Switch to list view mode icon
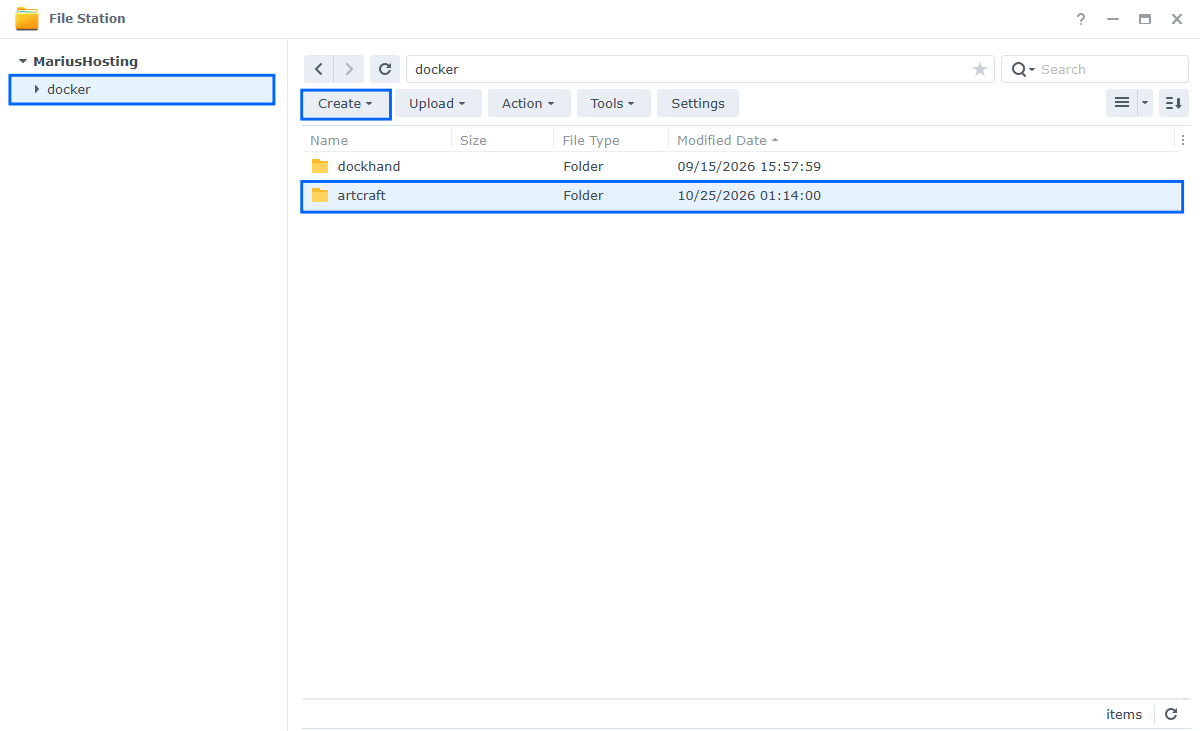 point(1122,102)
